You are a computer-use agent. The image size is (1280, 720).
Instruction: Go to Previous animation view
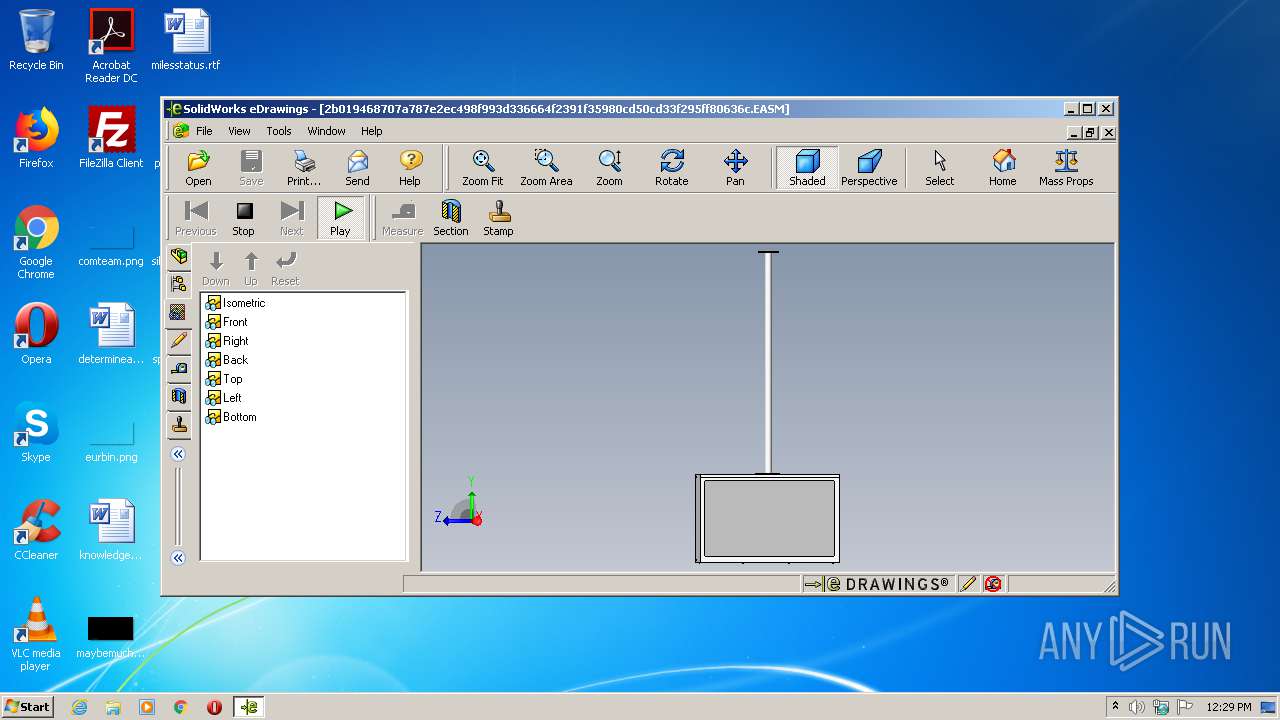point(196,218)
